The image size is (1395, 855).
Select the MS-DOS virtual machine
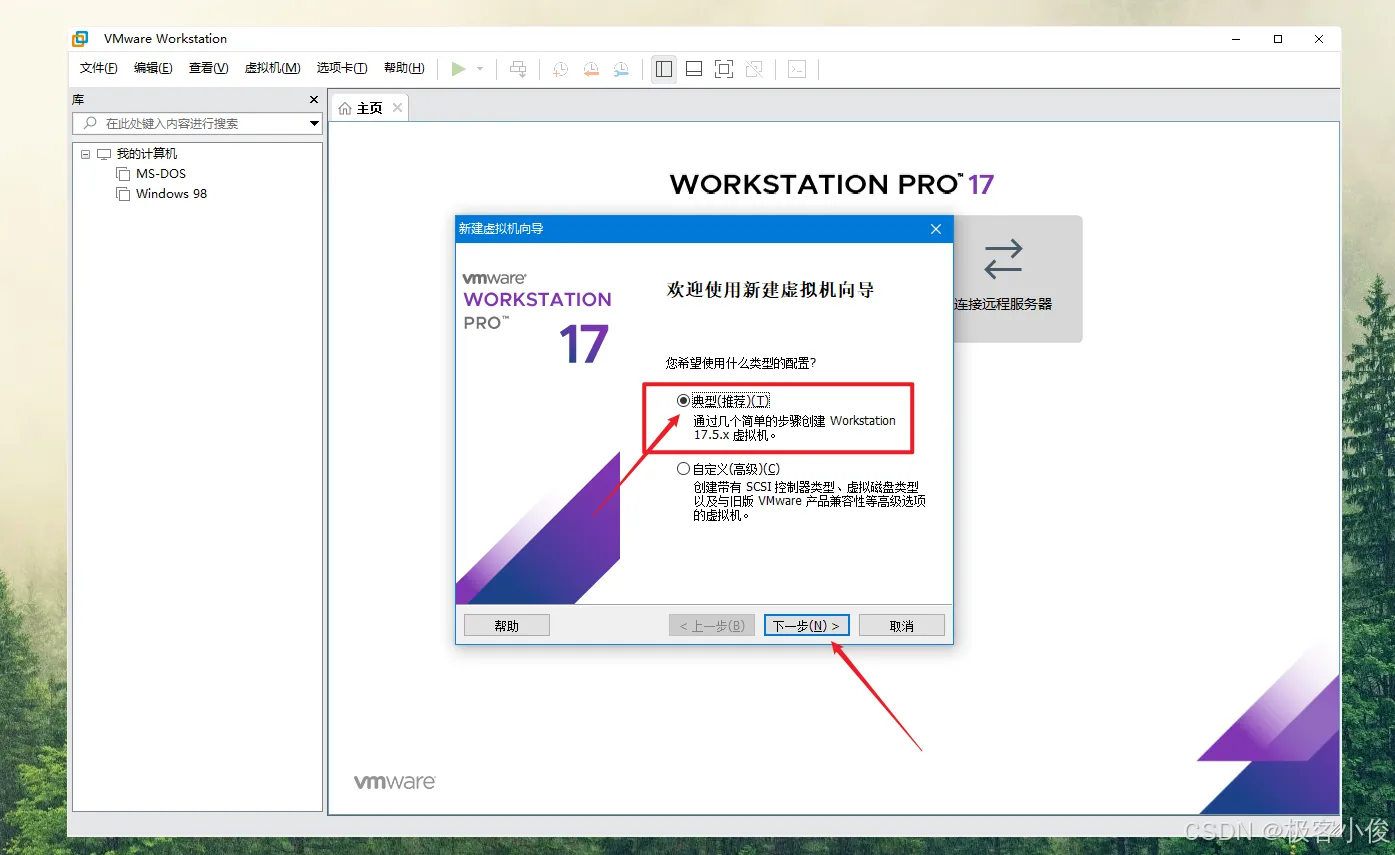pos(161,174)
